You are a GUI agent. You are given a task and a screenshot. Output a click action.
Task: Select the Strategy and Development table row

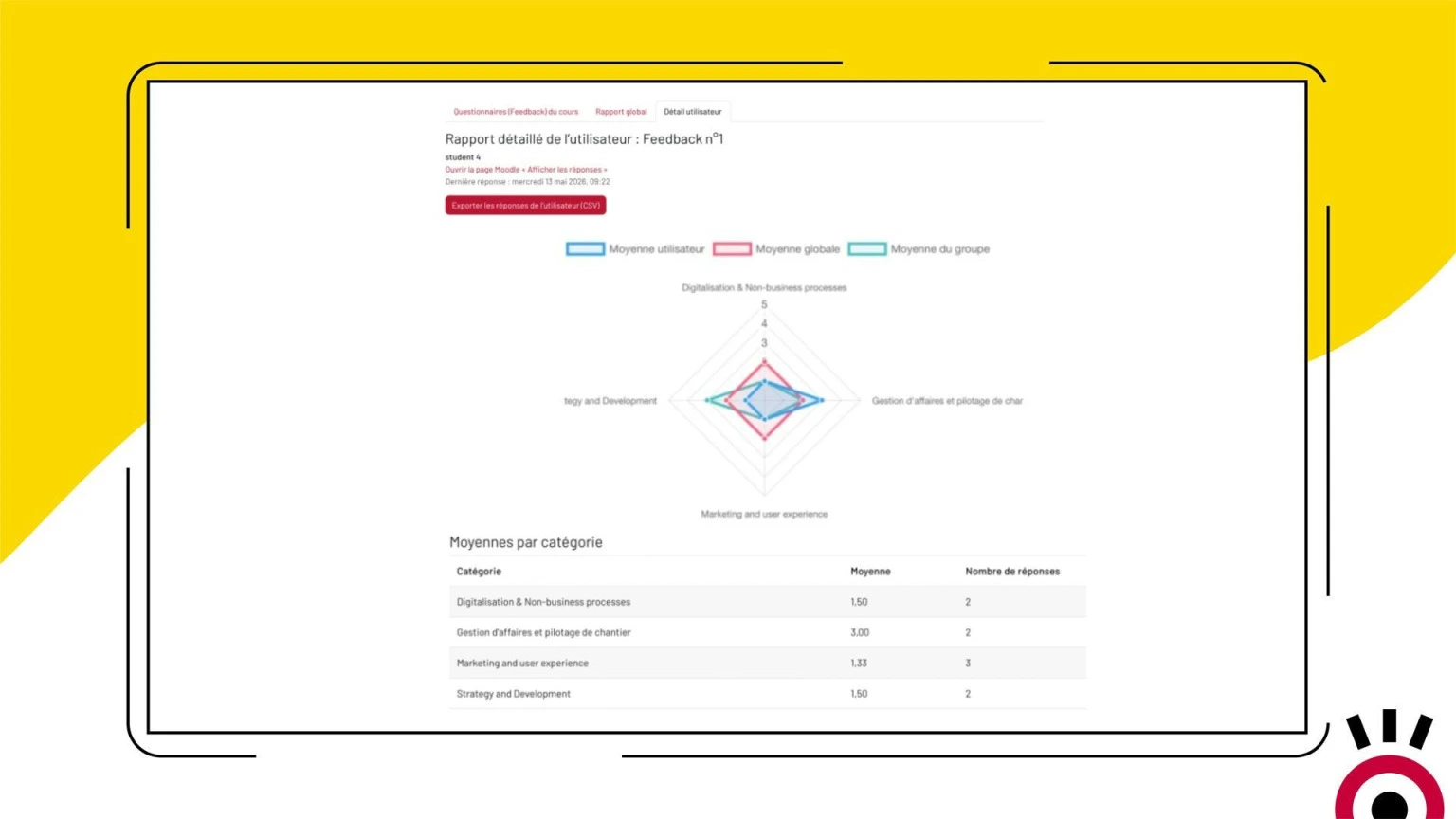768,694
